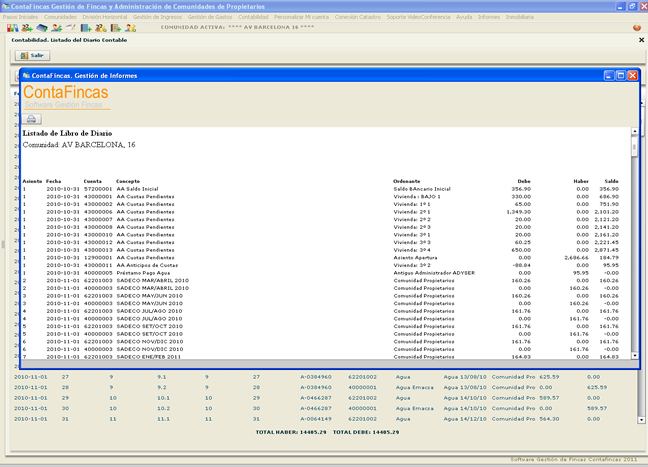Screen dimensions: 648x467
Task: Close the Gestión de Informes window
Action: click(x=632, y=75)
